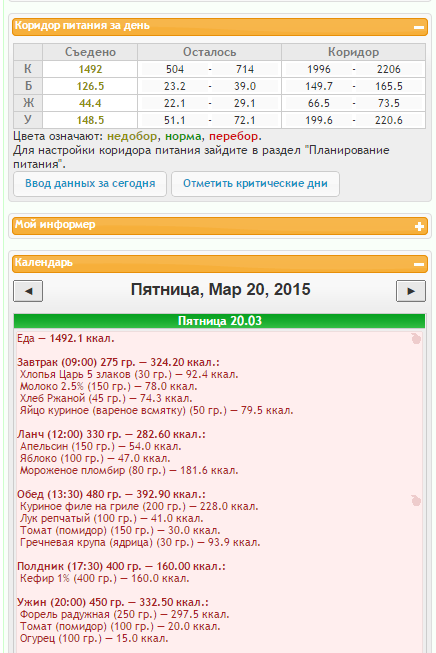Click the перебор color legend word
Viewport: 436px width, 653px height.
point(233,136)
